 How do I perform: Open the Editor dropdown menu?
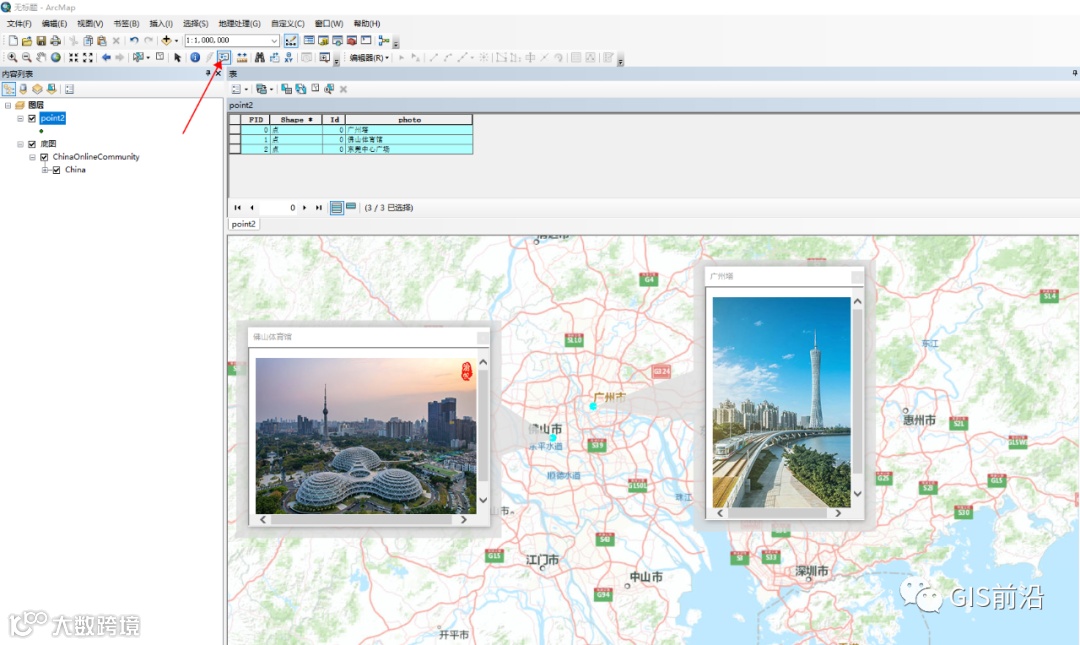point(368,58)
